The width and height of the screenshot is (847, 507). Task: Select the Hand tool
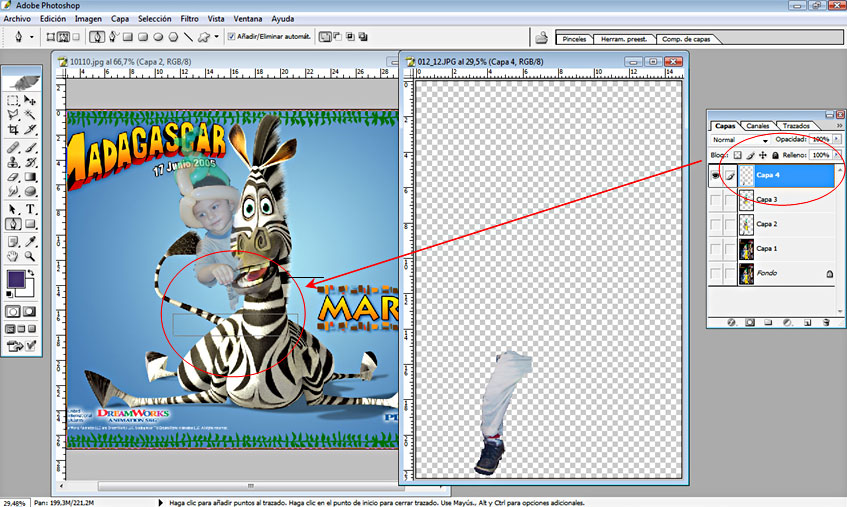(12, 256)
